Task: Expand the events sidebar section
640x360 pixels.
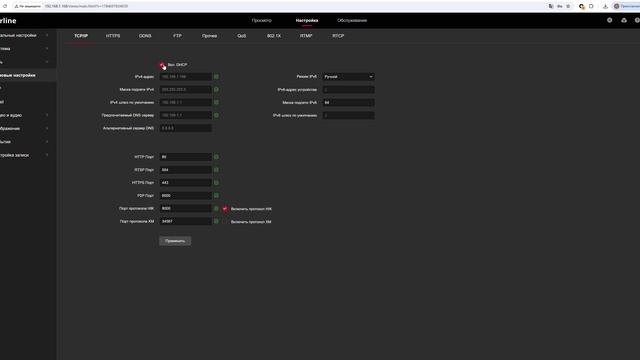Action: pos(47,142)
